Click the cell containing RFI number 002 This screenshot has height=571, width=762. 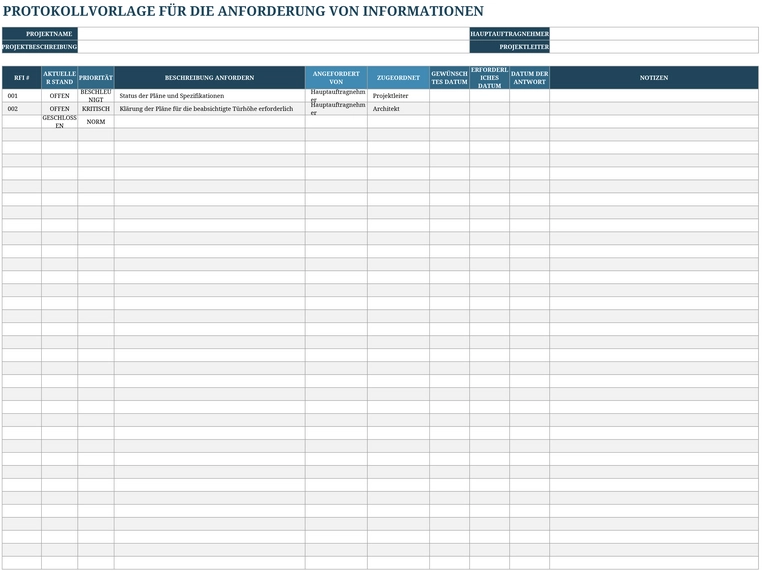pyautogui.click(x=22, y=109)
